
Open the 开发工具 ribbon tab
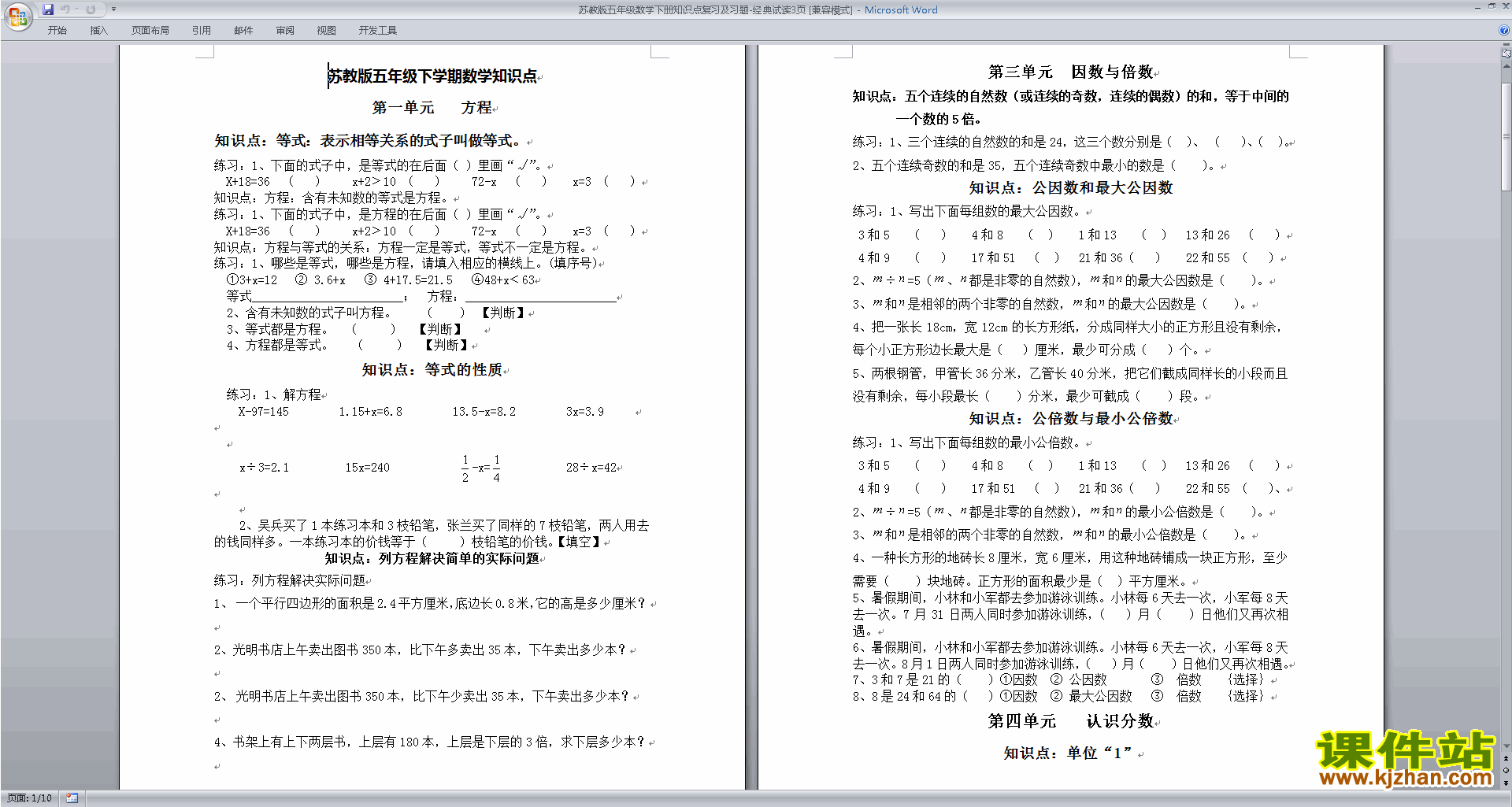pyautogui.click(x=378, y=30)
